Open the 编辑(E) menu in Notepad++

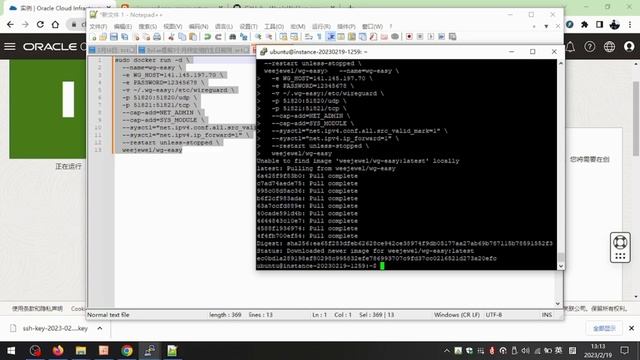pos(123,27)
